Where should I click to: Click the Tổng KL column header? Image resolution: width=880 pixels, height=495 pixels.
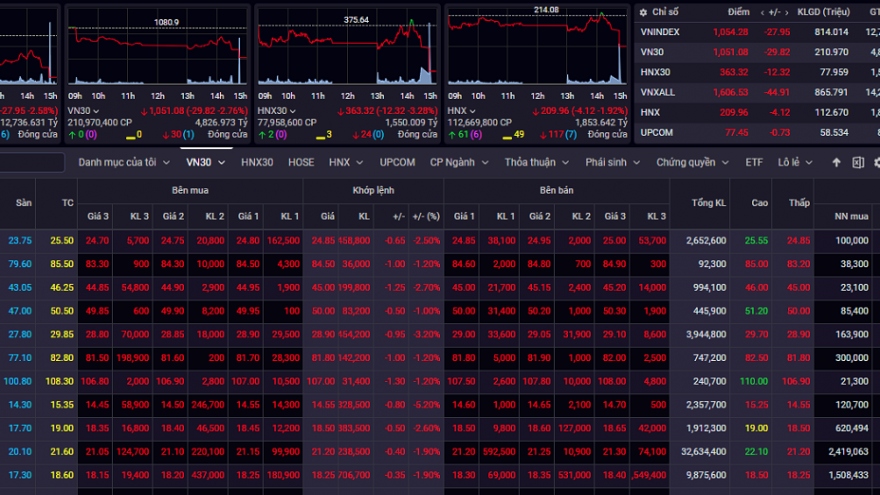pyautogui.click(x=708, y=203)
